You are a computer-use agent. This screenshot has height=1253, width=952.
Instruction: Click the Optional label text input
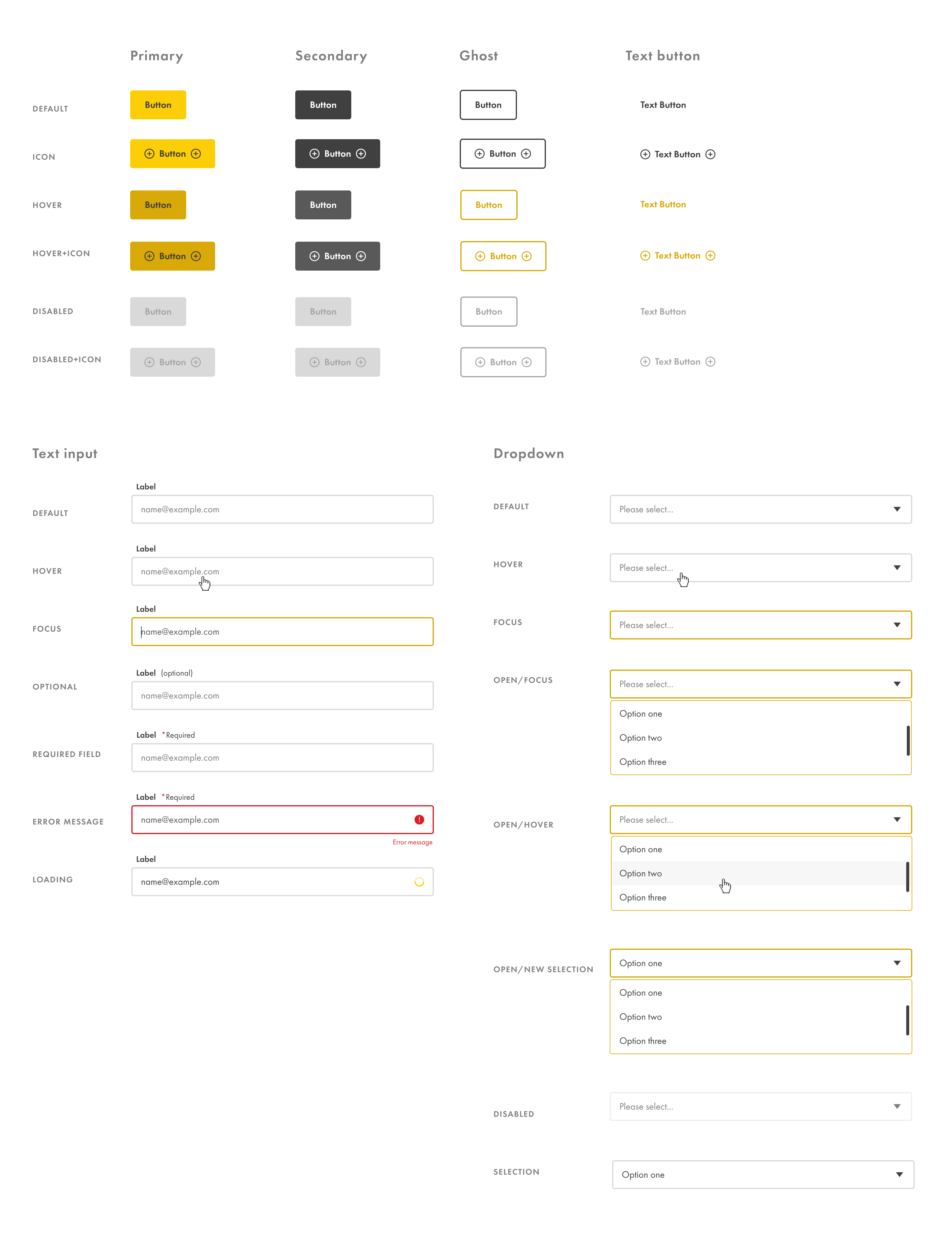pyautogui.click(x=282, y=695)
